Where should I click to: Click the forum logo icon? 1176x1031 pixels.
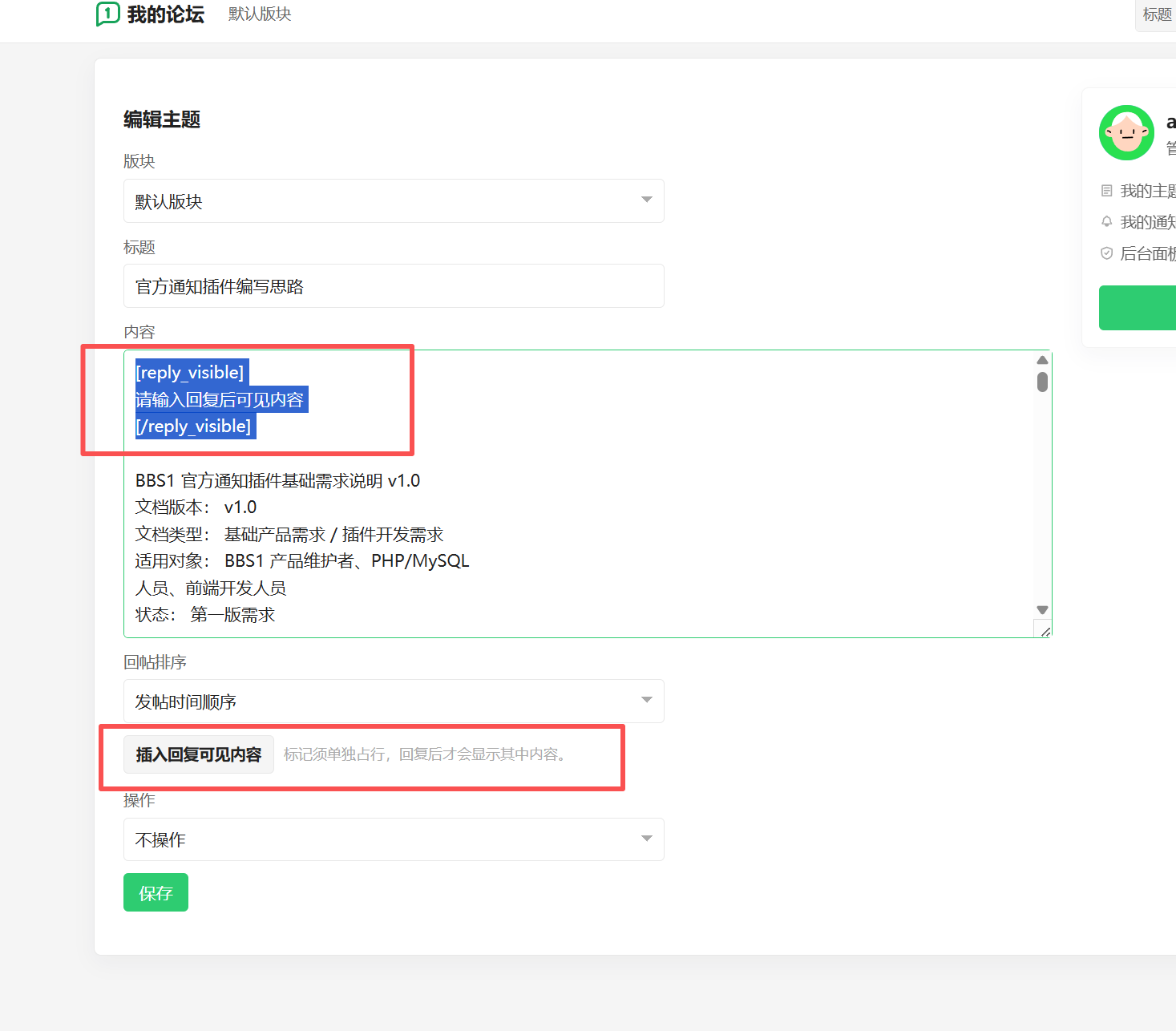tap(107, 14)
